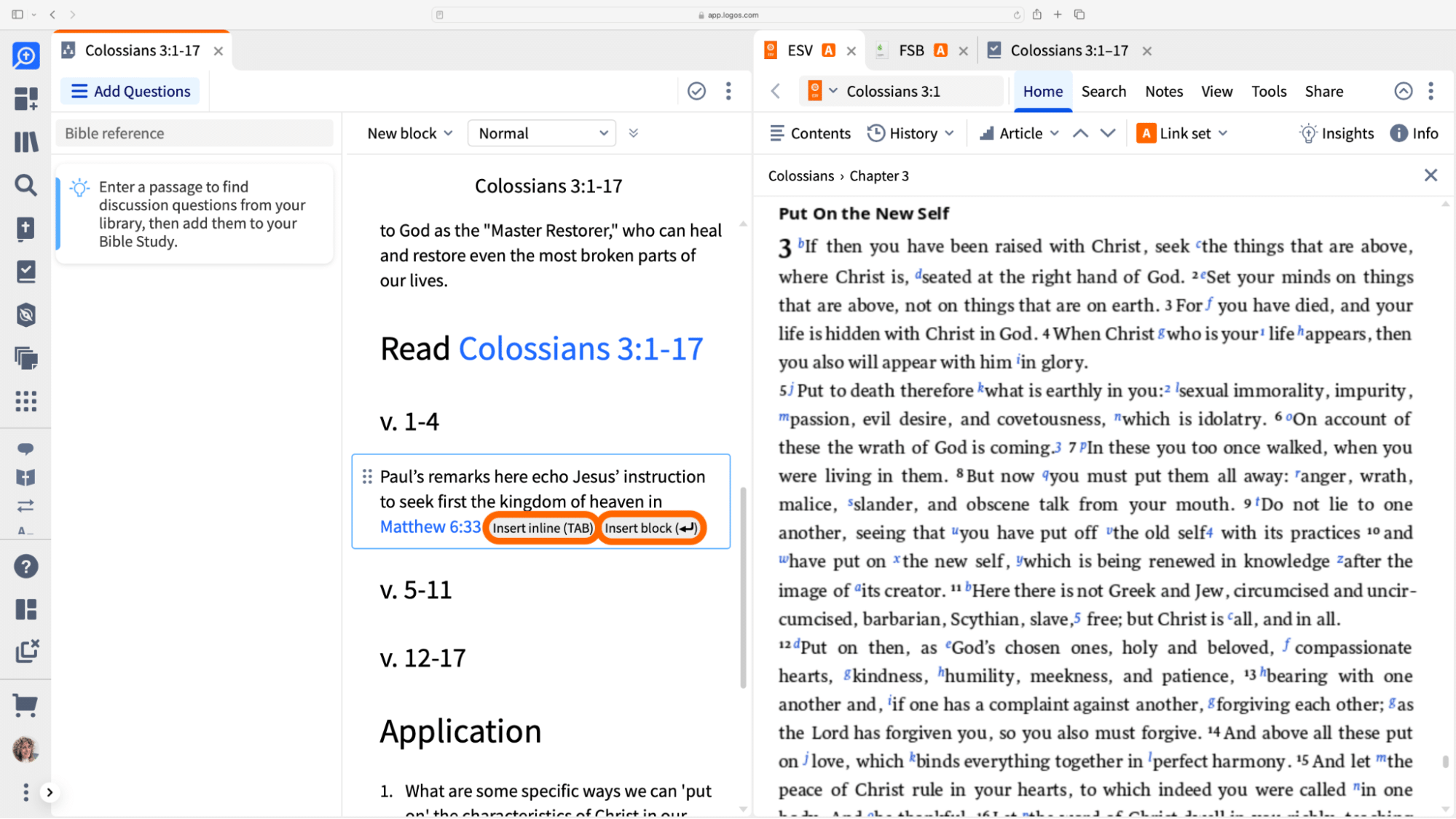Open the New block dropdown
1456x819 pixels.
410,133
